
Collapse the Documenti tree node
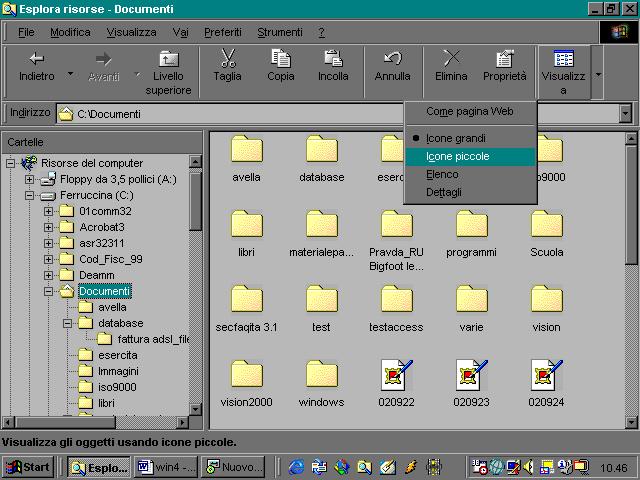(49, 291)
